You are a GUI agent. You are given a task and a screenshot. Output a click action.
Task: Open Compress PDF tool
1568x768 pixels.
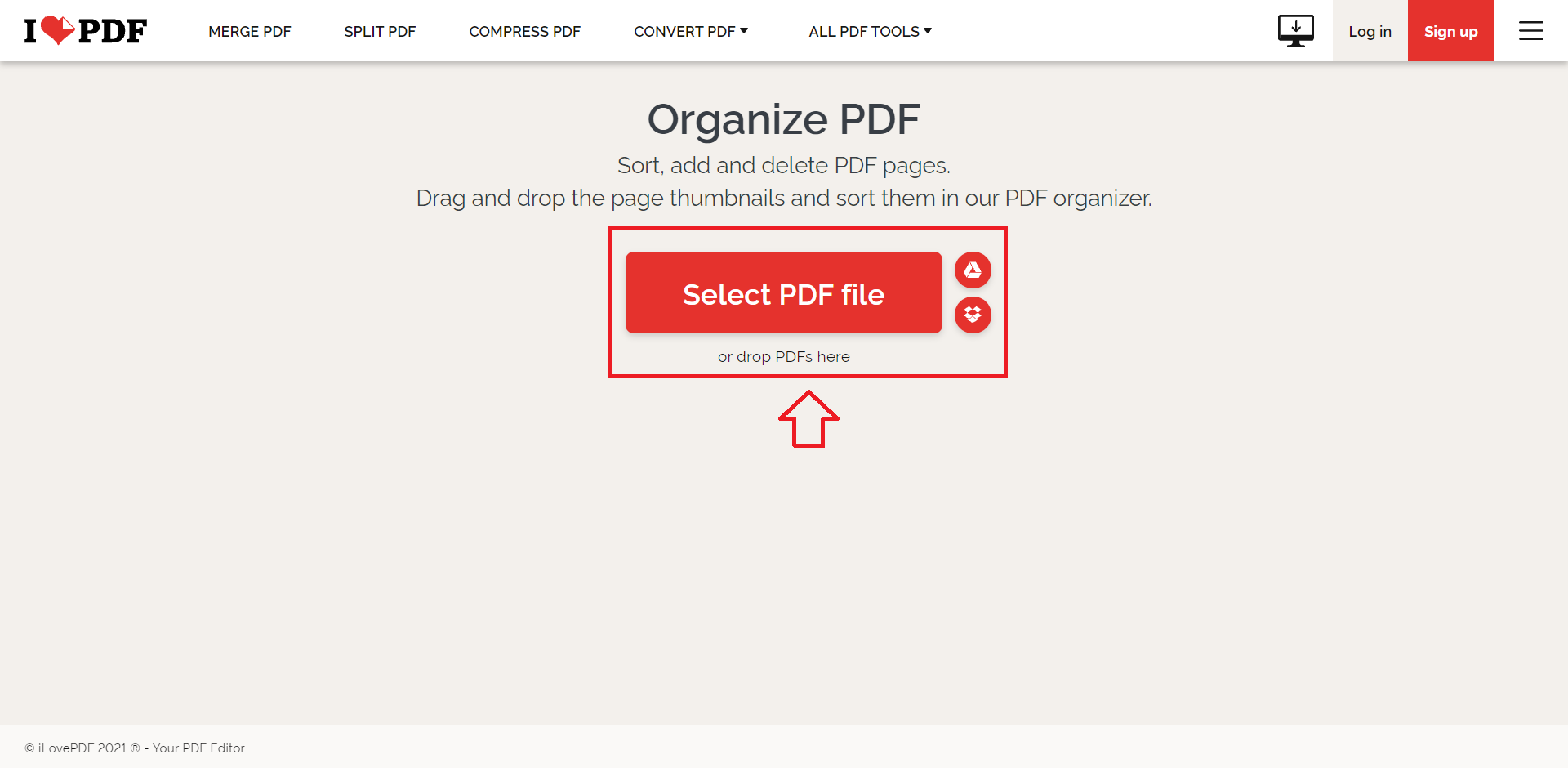pyautogui.click(x=525, y=32)
